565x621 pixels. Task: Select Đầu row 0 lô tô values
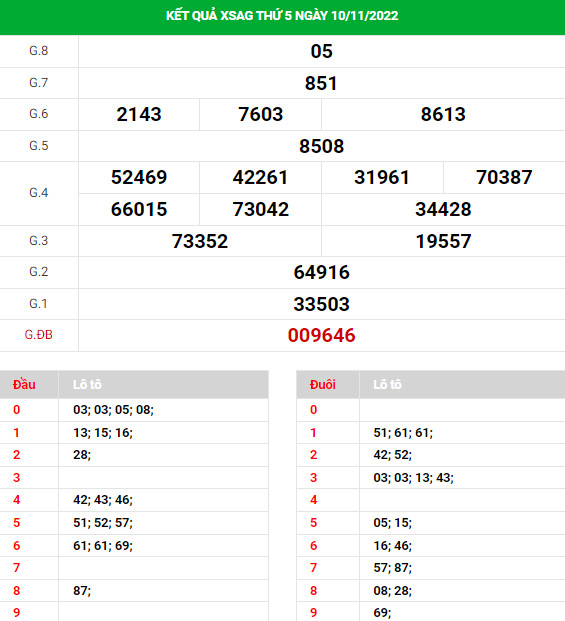coord(113,410)
